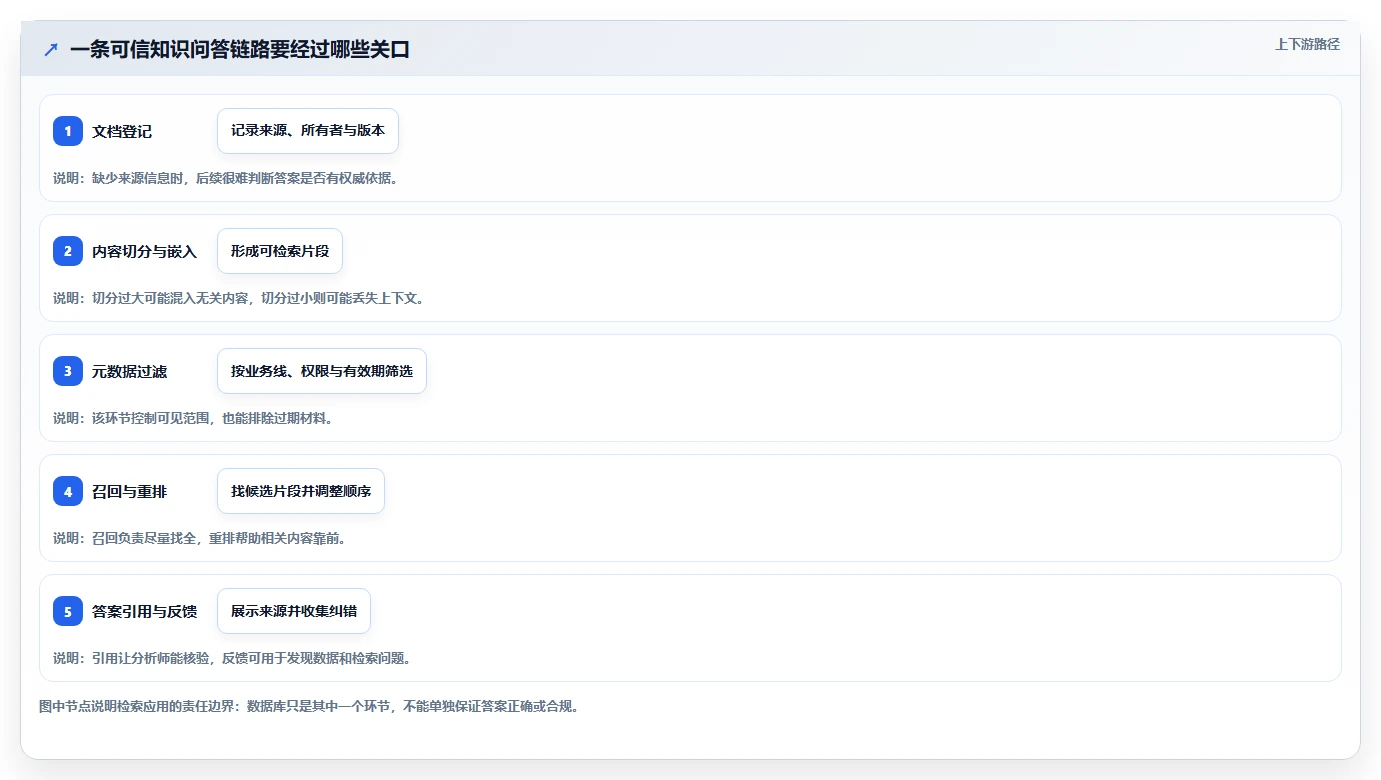Click the 召回与重排 step title
This screenshot has height=780, width=1381.
pos(130,491)
